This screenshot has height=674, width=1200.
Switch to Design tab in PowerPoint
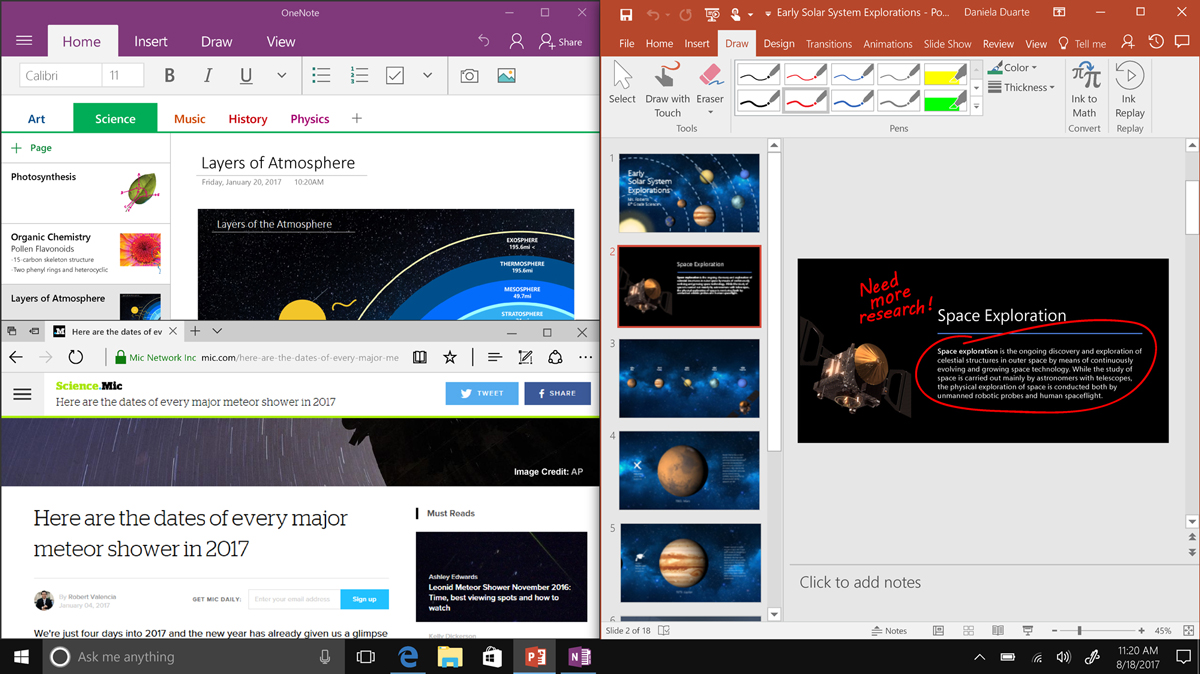779,44
